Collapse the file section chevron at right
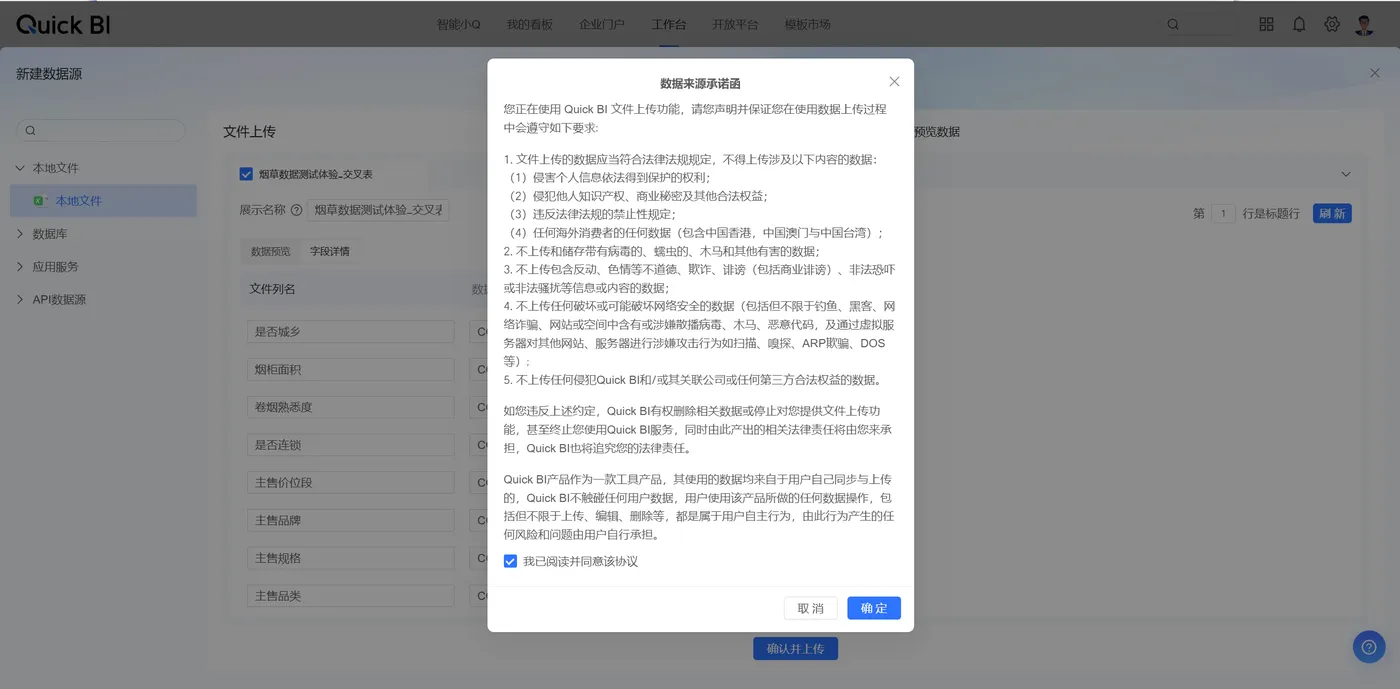This screenshot has height=689, width=1400. click(x=1346, y=174)
